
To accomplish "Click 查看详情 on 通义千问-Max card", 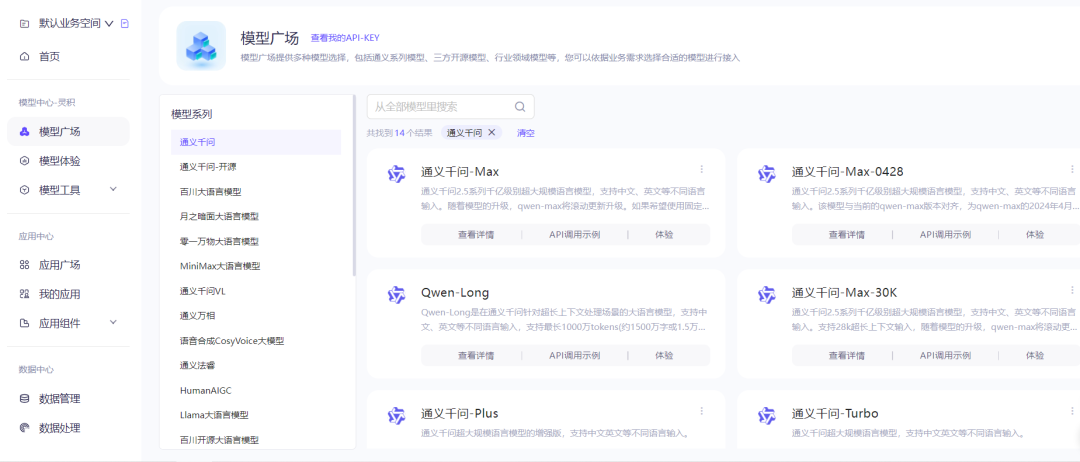I will coord(476,235).
